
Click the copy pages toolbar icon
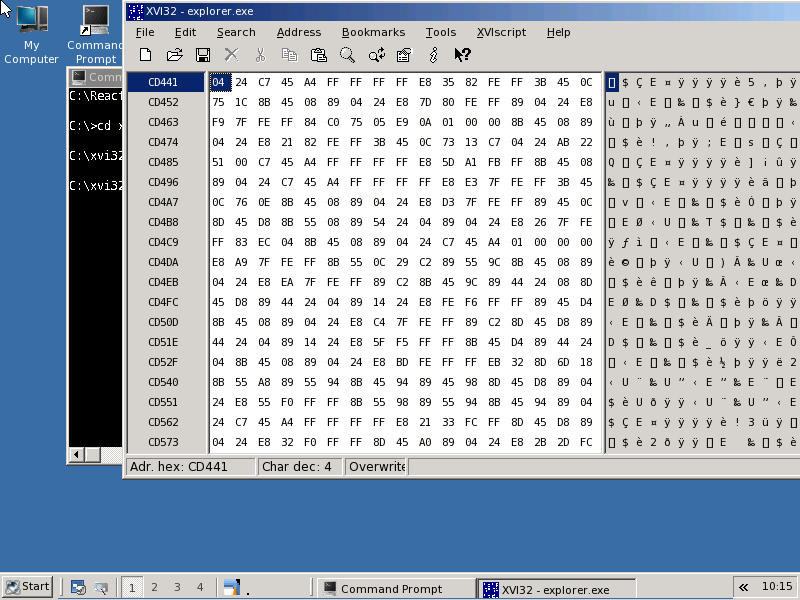289,55
